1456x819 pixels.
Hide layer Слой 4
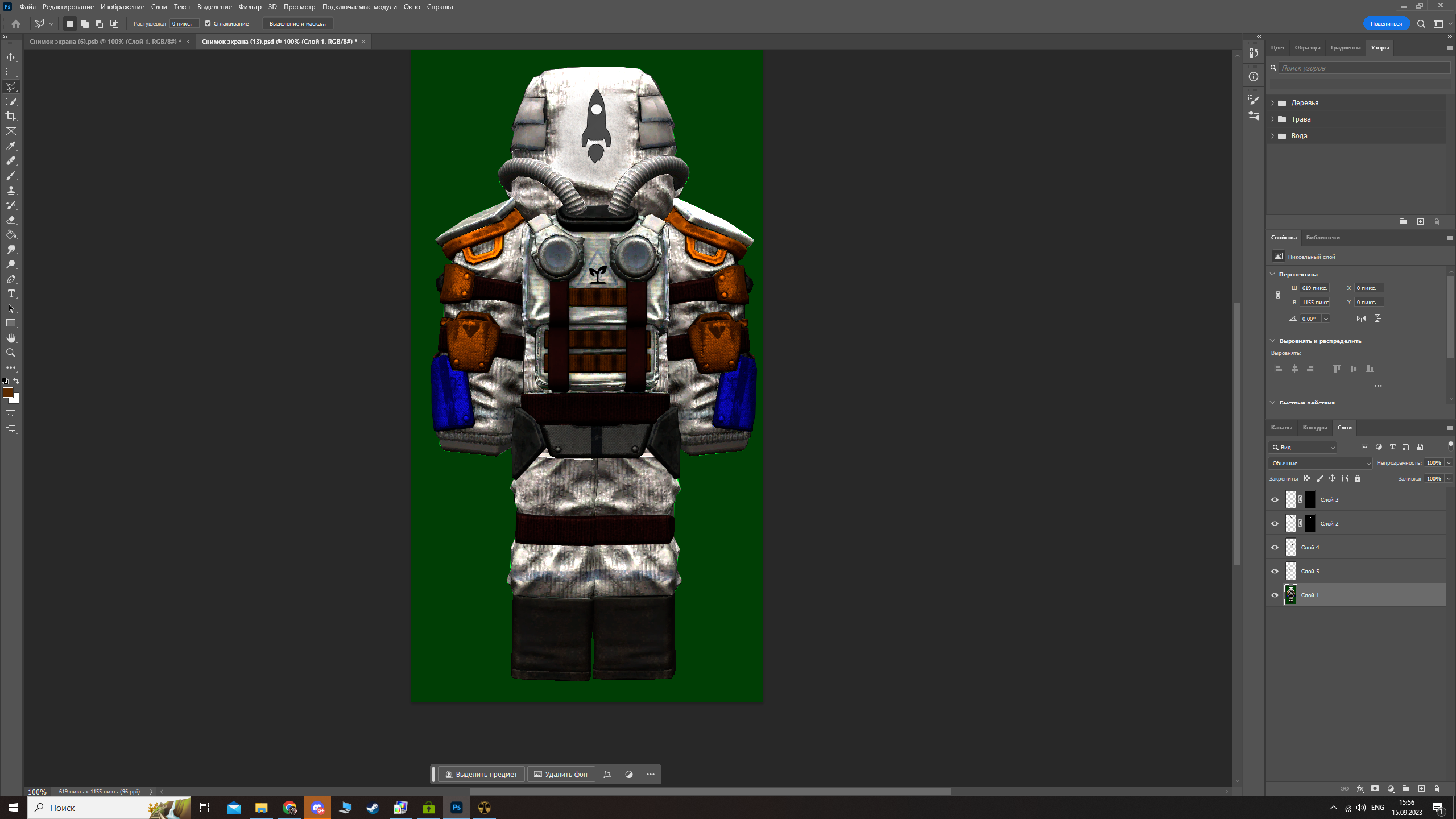click(1275, 548)
